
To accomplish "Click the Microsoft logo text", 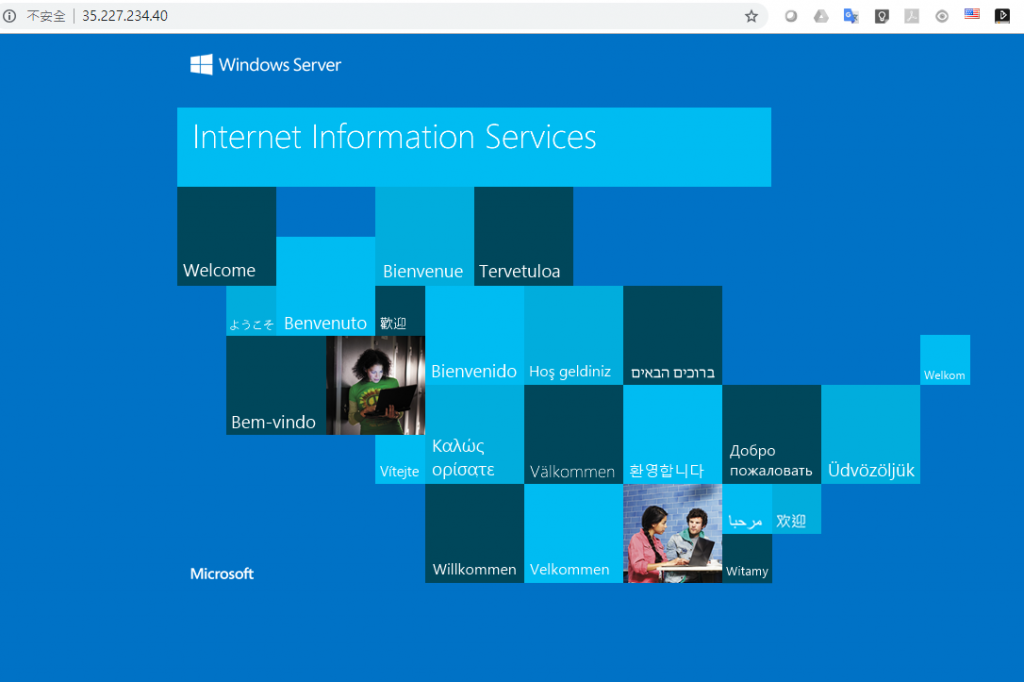I will (x=222, y=574).
